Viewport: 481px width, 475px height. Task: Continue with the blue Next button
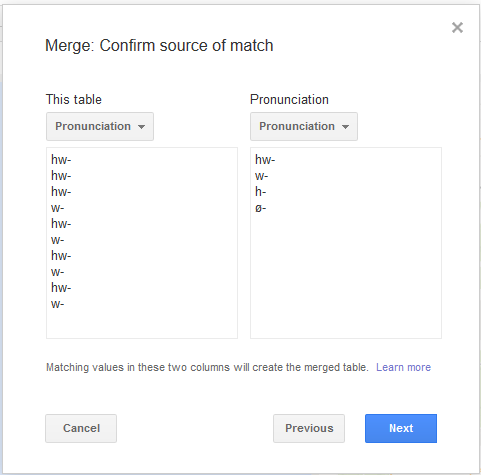coord(401,428)
